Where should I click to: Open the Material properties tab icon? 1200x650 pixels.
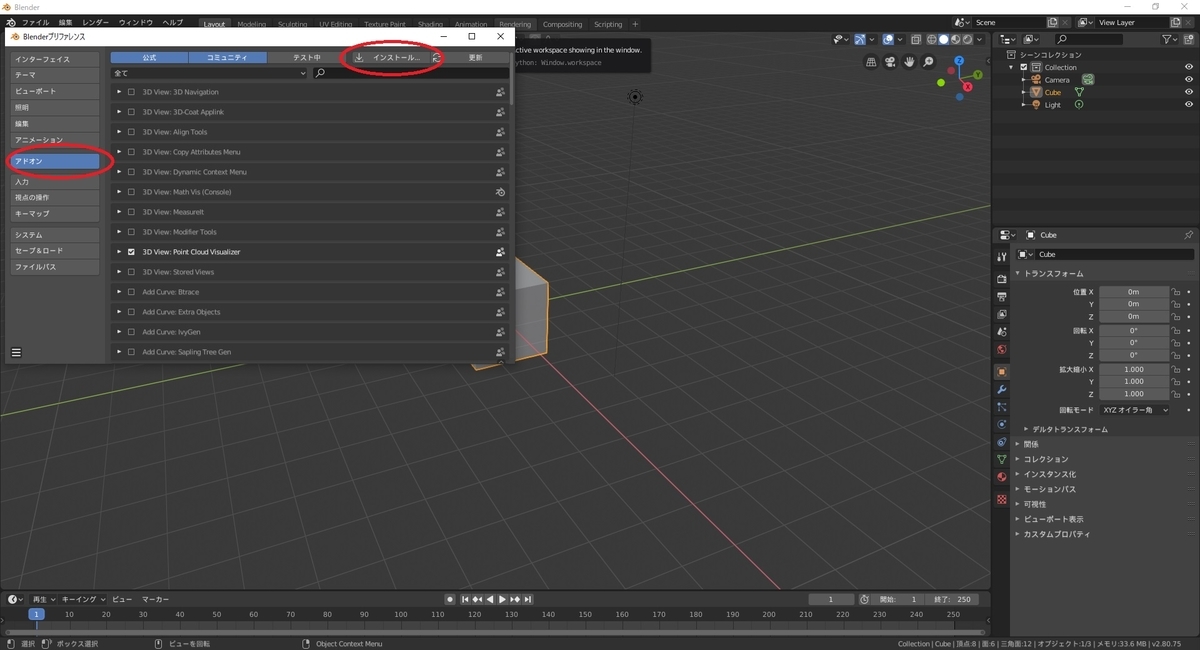[x=1002, y=477]
